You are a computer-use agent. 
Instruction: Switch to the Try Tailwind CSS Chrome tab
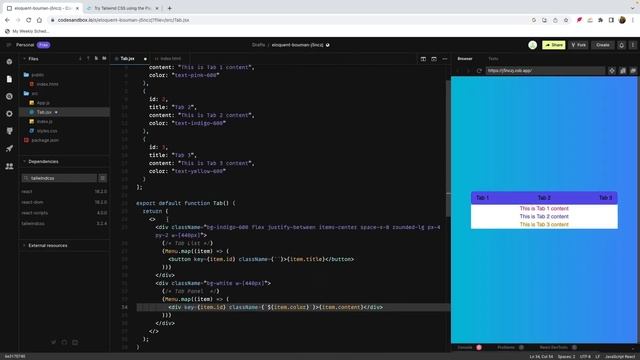coord(122,8)
